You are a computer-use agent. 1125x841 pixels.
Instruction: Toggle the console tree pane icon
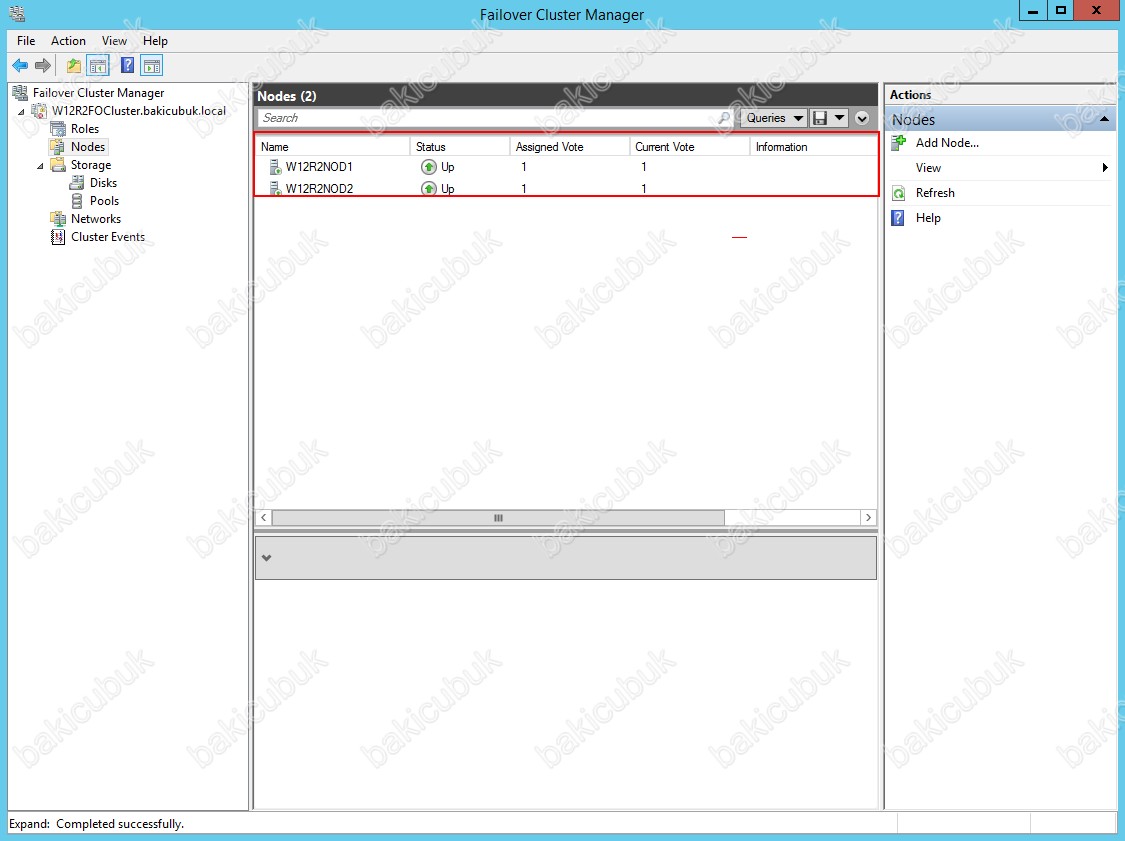point(98,66)
